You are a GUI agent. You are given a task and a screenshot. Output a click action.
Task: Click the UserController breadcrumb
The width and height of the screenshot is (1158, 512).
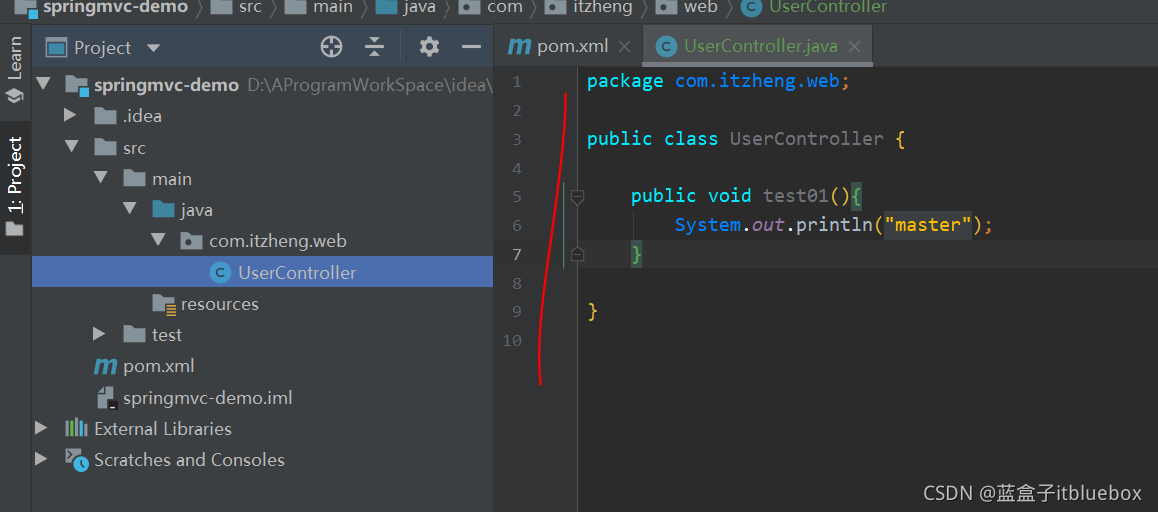[828, 7]
